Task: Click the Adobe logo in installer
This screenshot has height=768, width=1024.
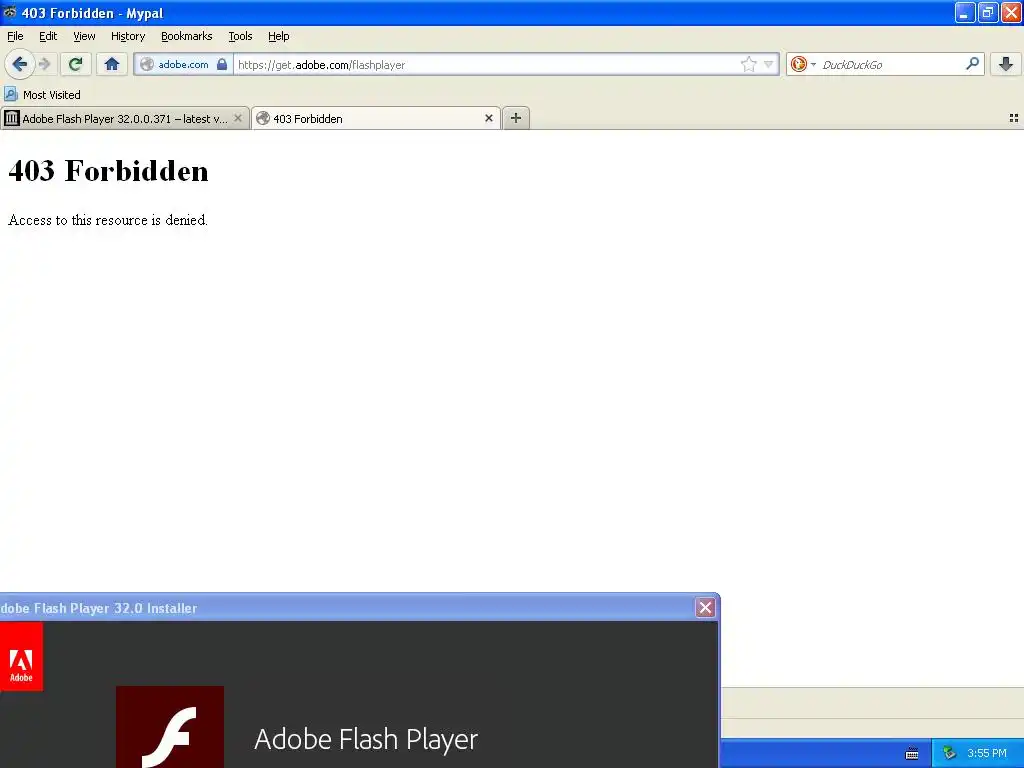Action: tap(21, 656)
